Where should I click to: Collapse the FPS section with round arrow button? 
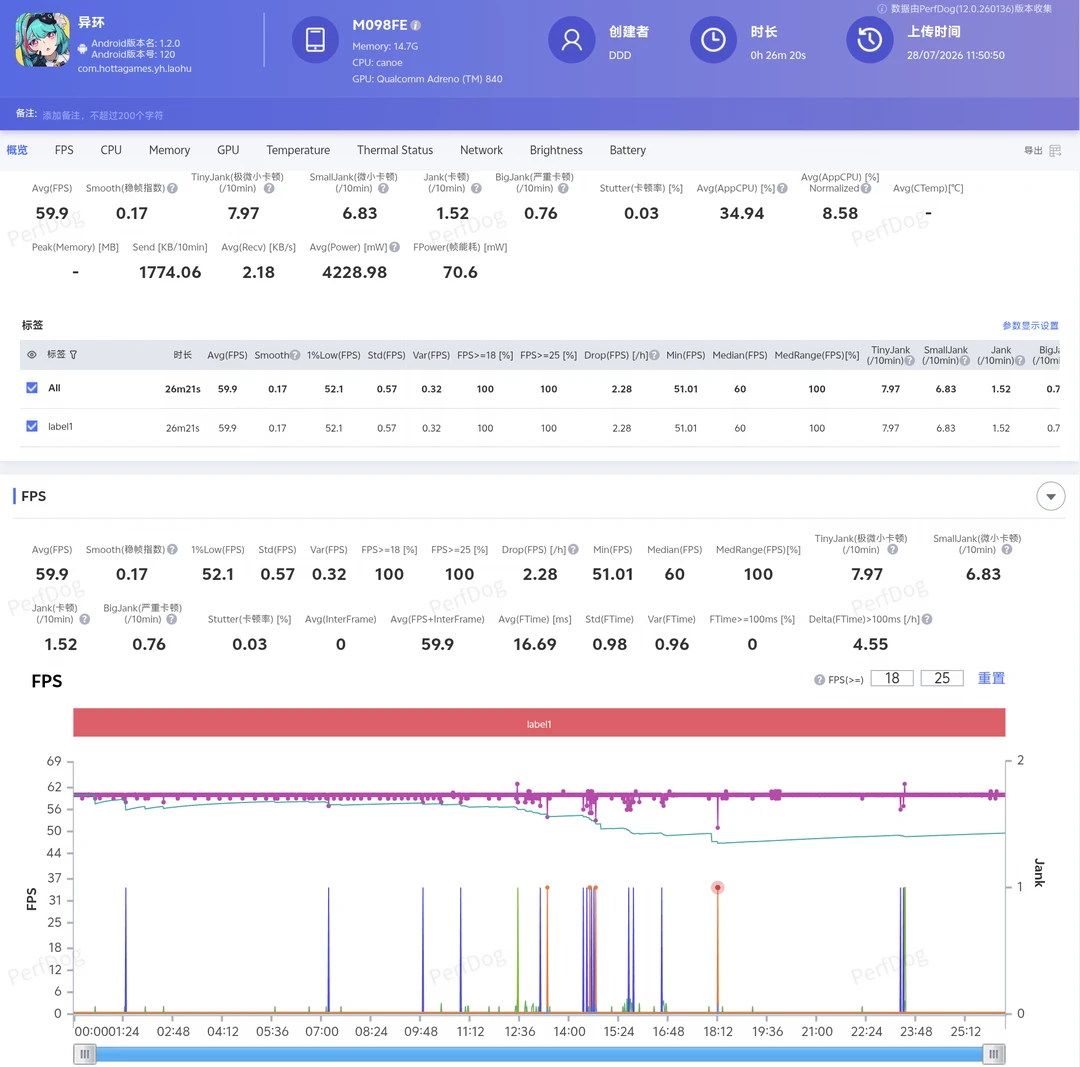pyautogui.click(x=1050, y=497)
